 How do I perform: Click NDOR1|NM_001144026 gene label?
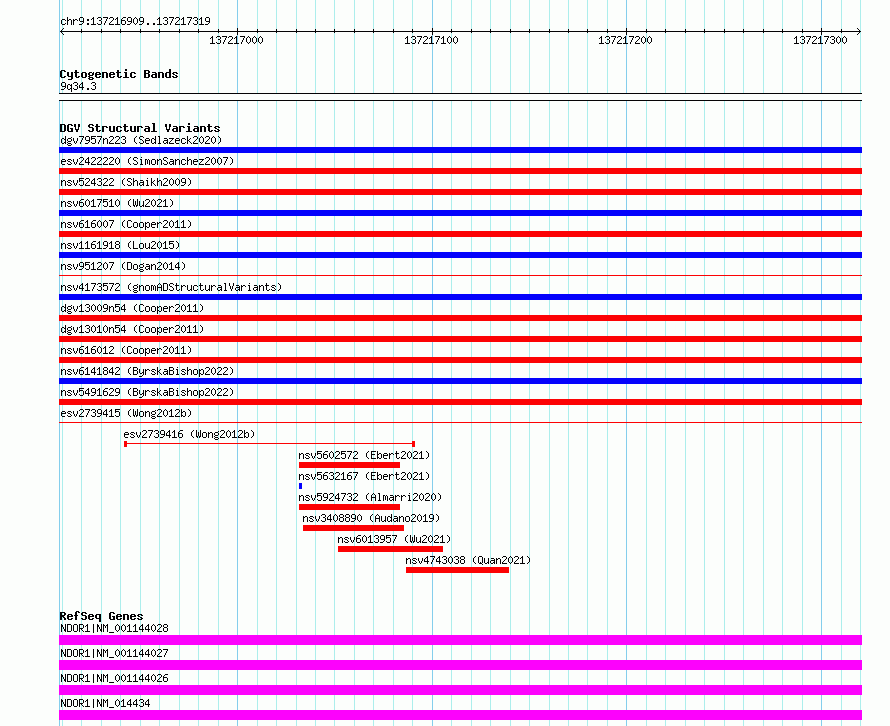coord(114,678)
